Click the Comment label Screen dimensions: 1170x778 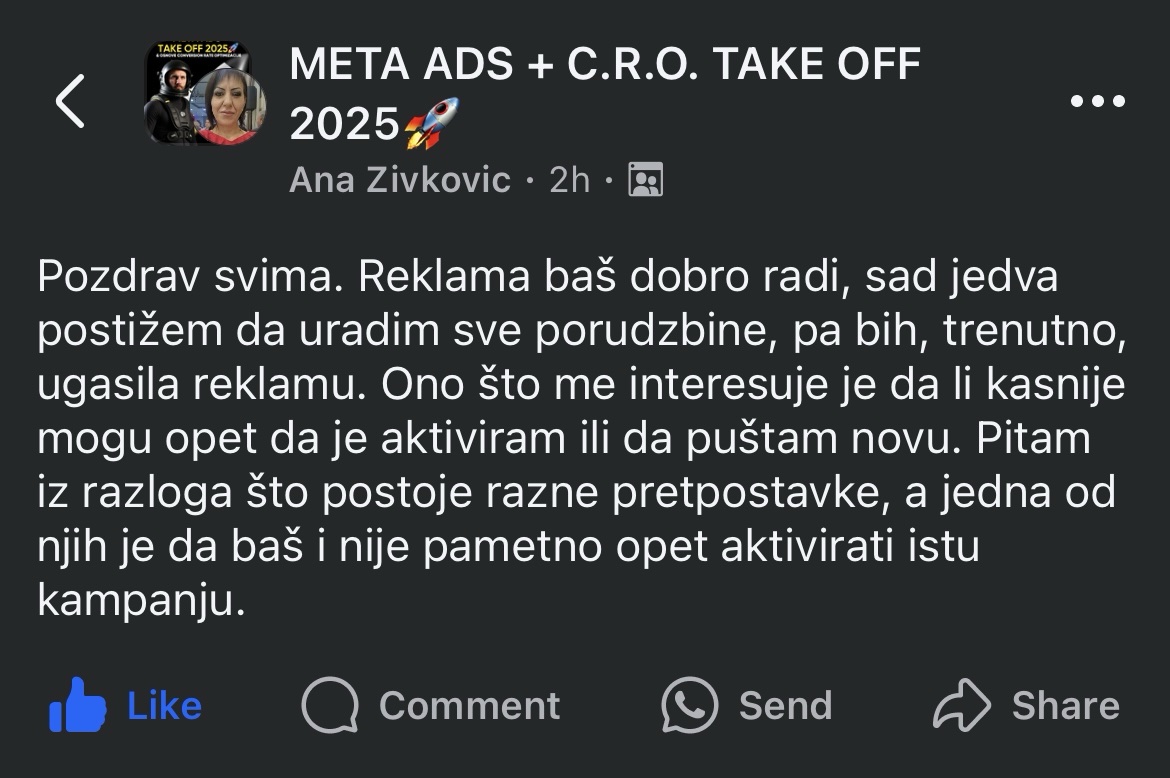pyautogui.click(x=469, y=706)
